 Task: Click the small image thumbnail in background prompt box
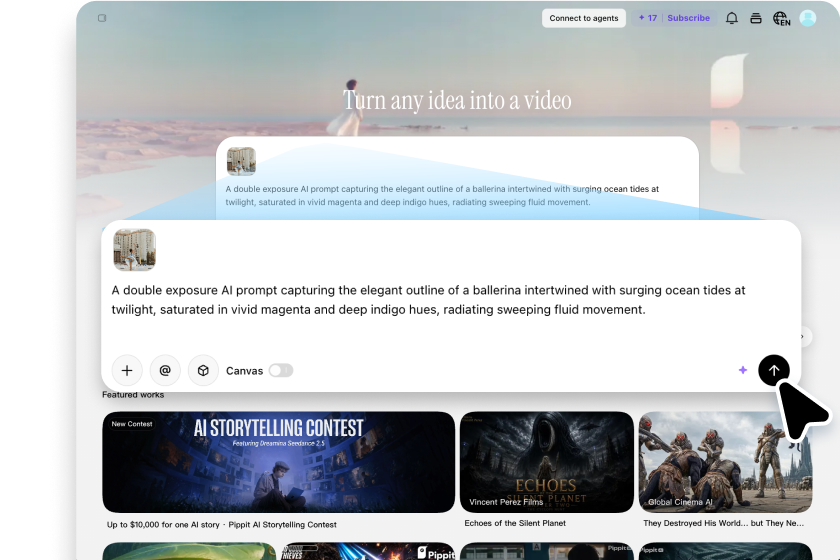(x=241, y=161)
